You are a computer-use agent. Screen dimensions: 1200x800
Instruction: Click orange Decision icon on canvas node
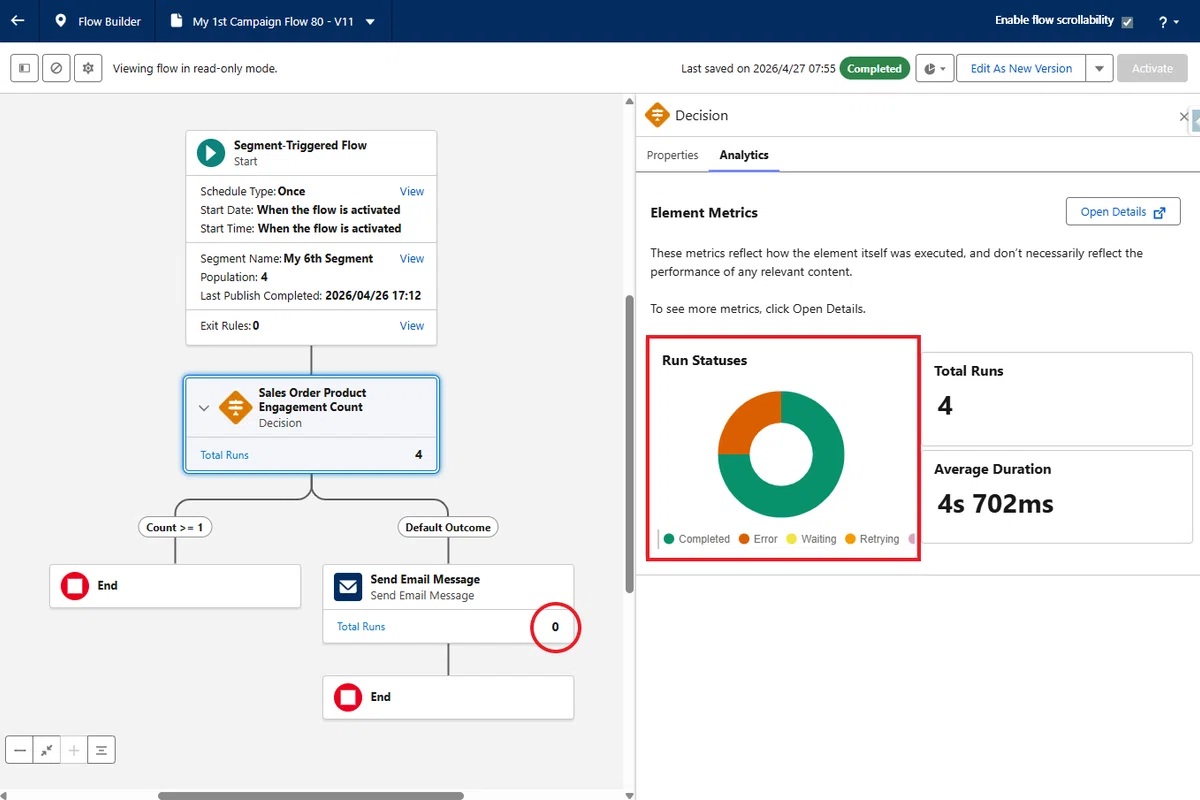(235, 407)
